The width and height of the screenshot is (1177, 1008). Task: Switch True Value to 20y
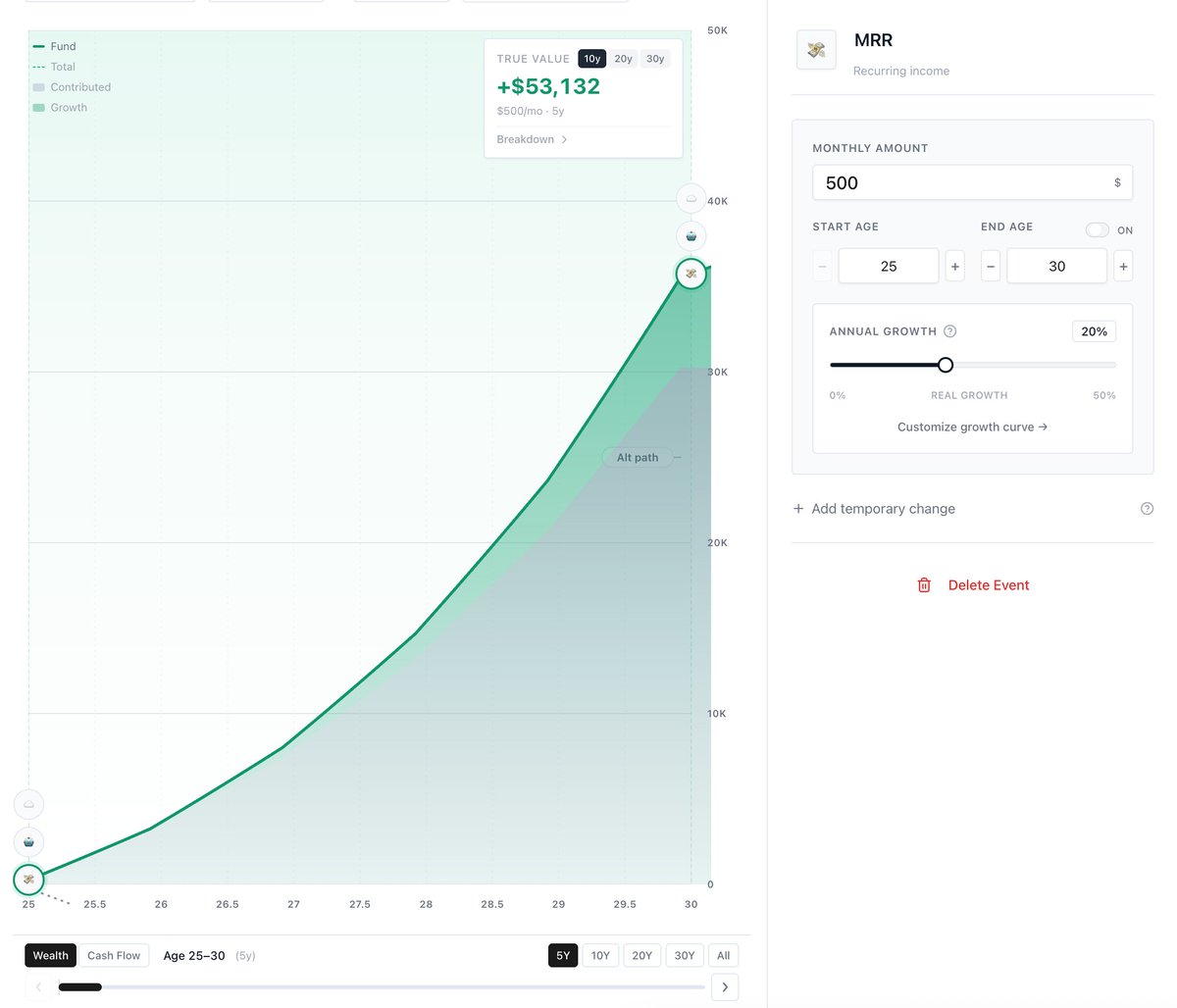click(624, 59)
